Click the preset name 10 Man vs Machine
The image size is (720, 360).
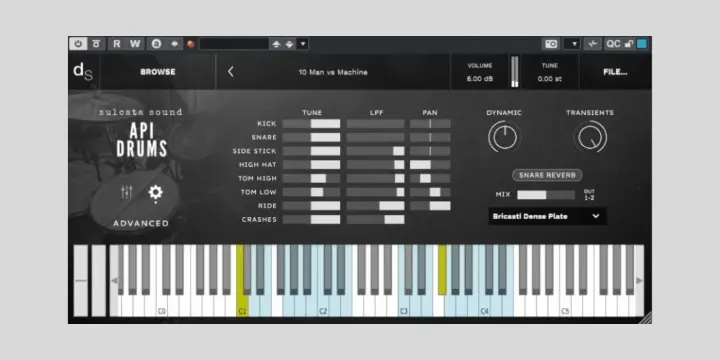tap(333, 72)
